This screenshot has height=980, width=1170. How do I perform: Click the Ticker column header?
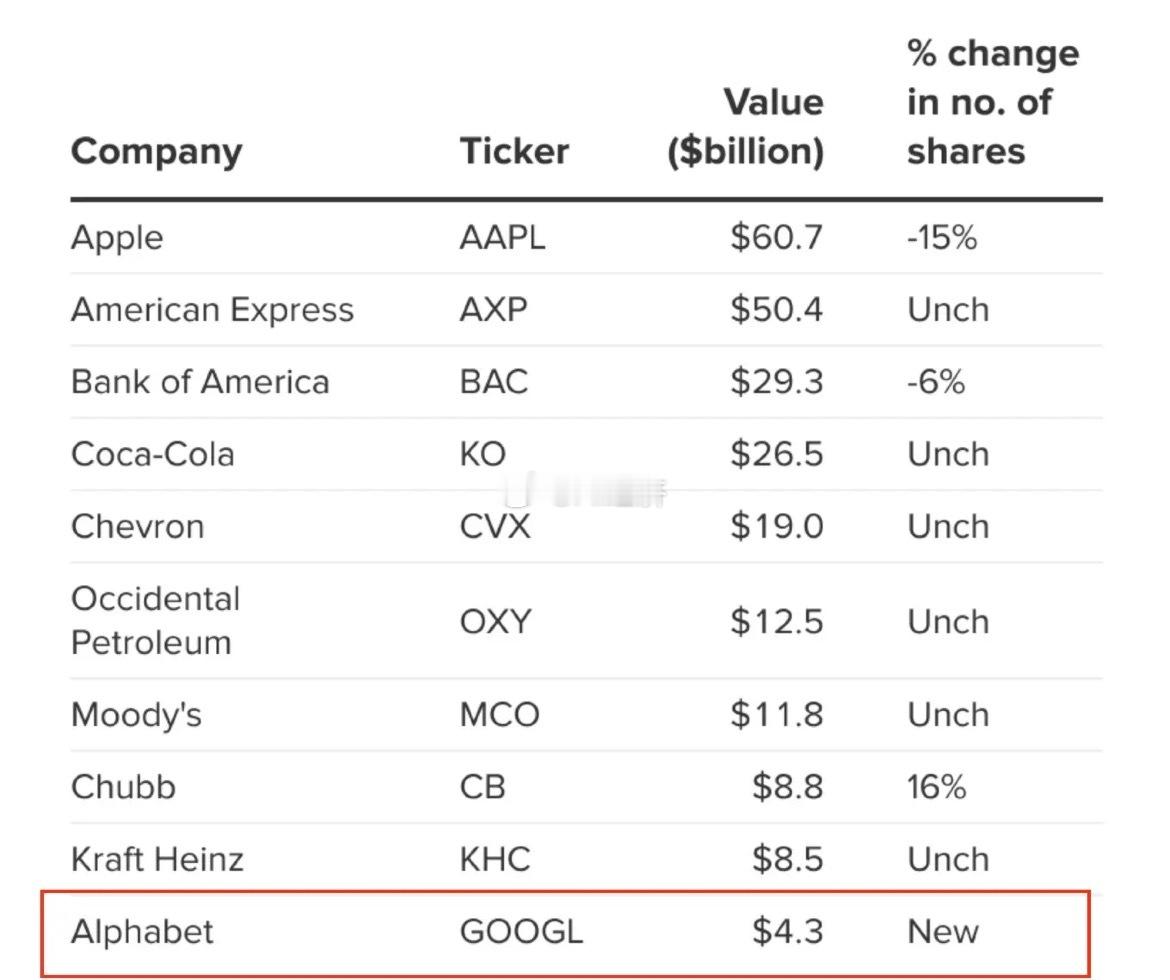tap(514, 152)
